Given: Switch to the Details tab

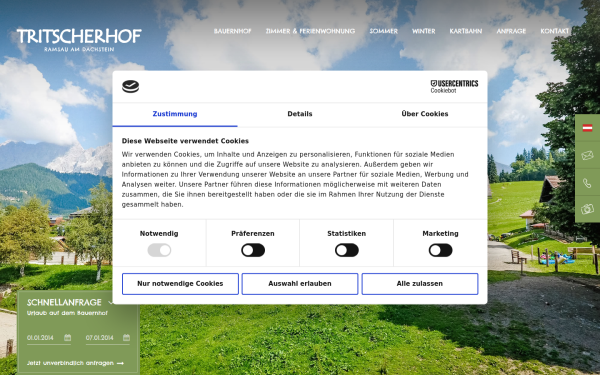Looking at the screenshot, I should [300, 114].
